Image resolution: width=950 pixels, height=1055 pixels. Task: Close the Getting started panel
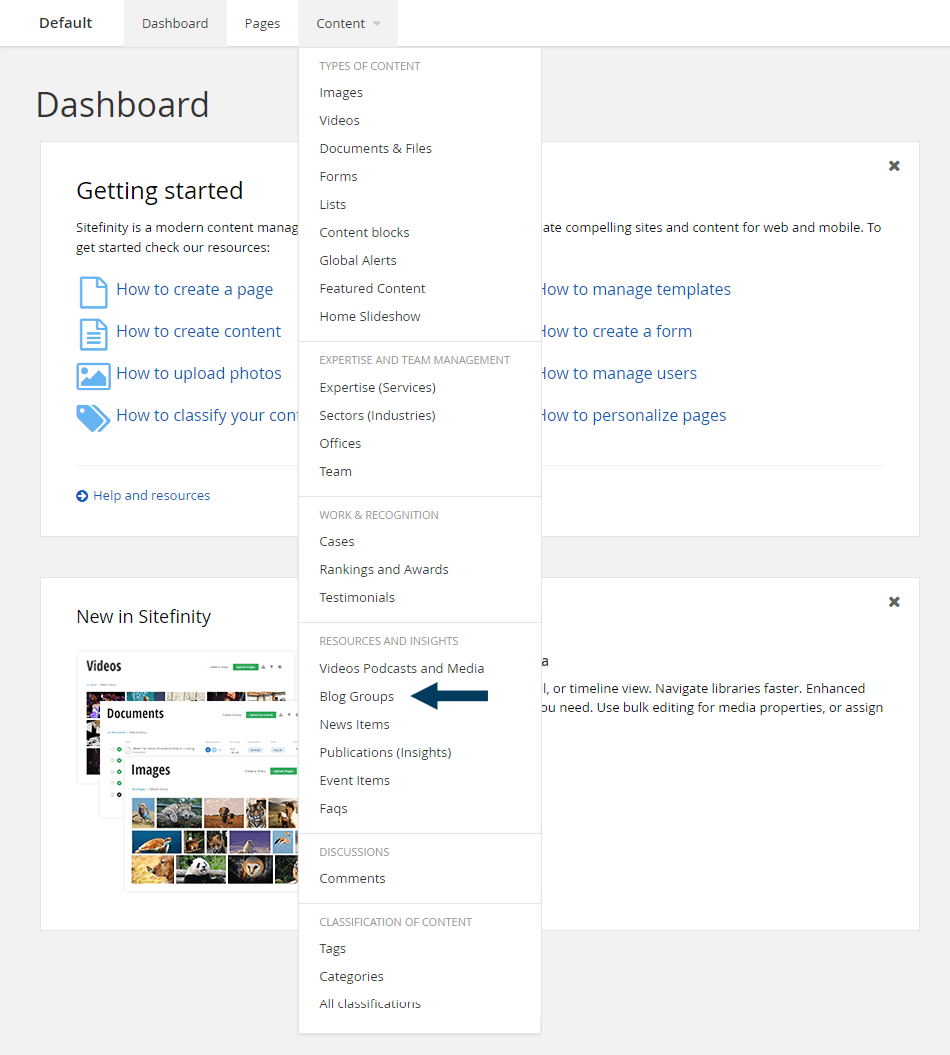click(x=894, y=166)
